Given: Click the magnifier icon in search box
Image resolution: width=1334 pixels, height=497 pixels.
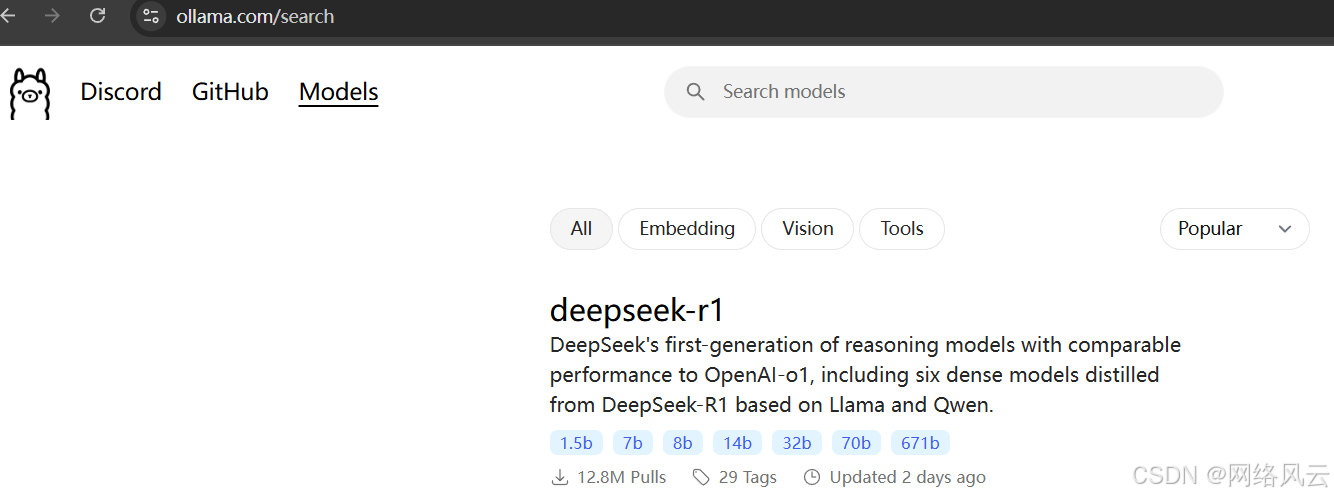Looking at the screenshot, I should point(695,92).
